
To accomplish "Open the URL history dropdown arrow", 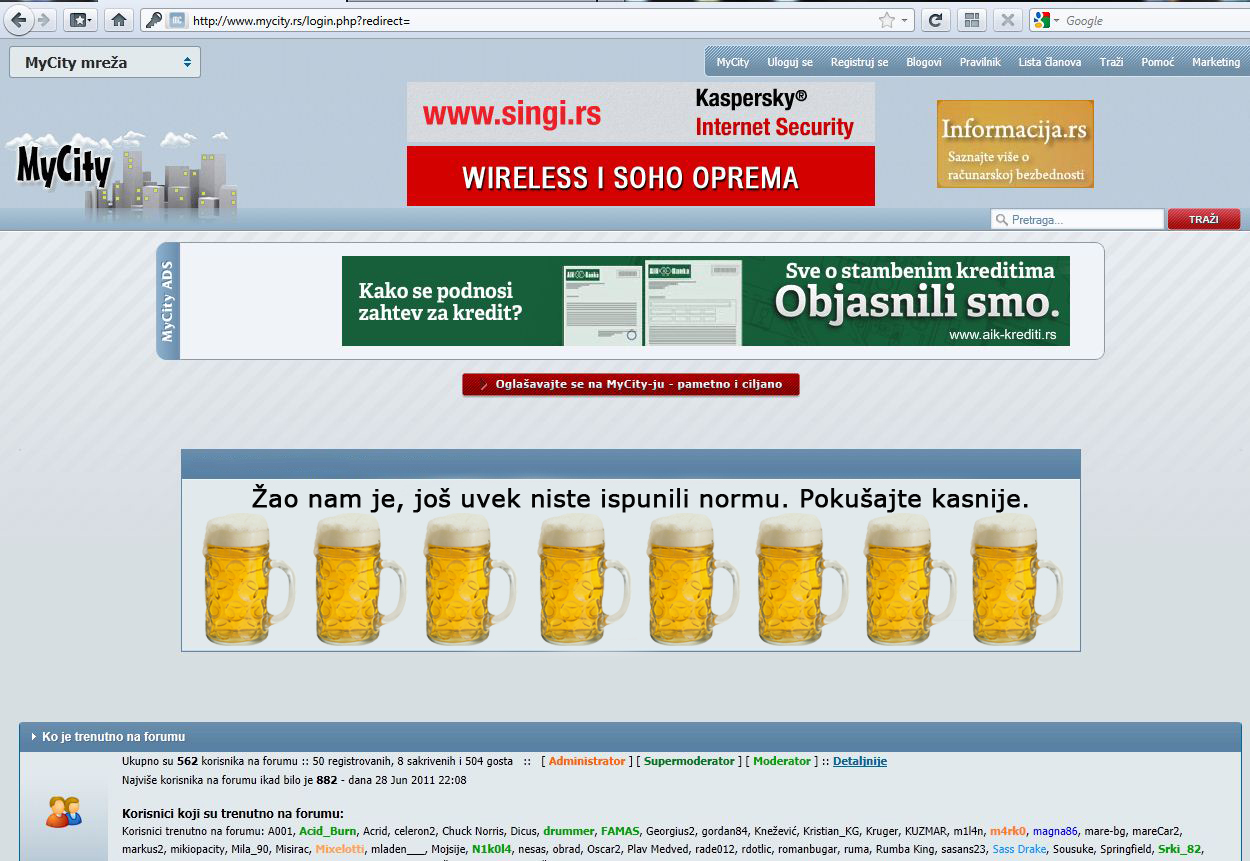I will pos(905,20).
